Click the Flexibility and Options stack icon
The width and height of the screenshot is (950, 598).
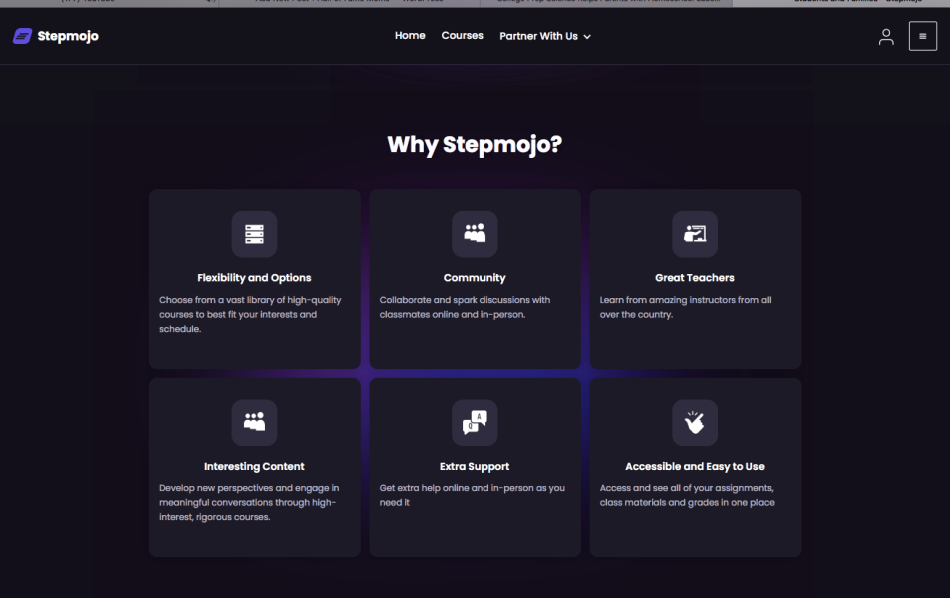click(254, 234)
